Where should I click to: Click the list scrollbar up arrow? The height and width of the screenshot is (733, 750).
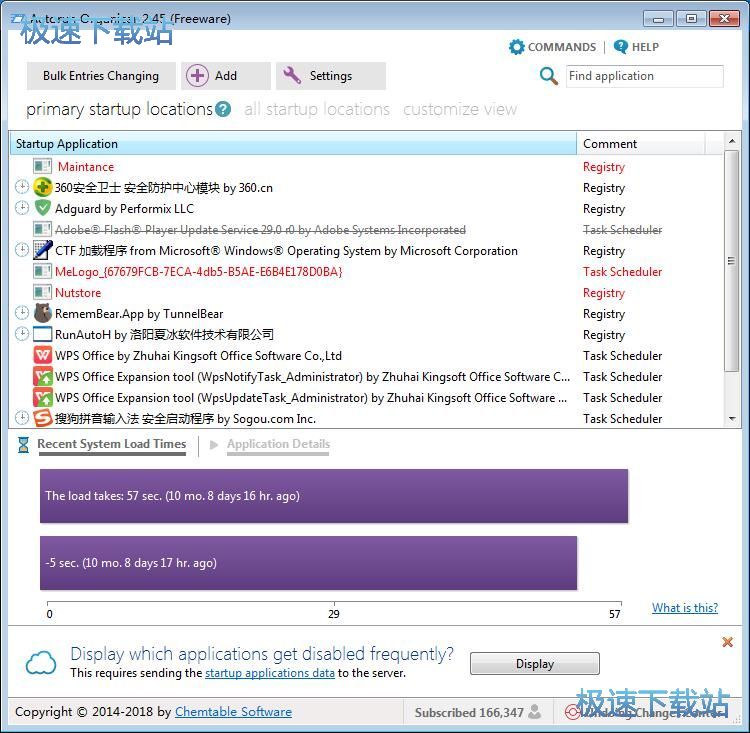(x=731, y=141)
